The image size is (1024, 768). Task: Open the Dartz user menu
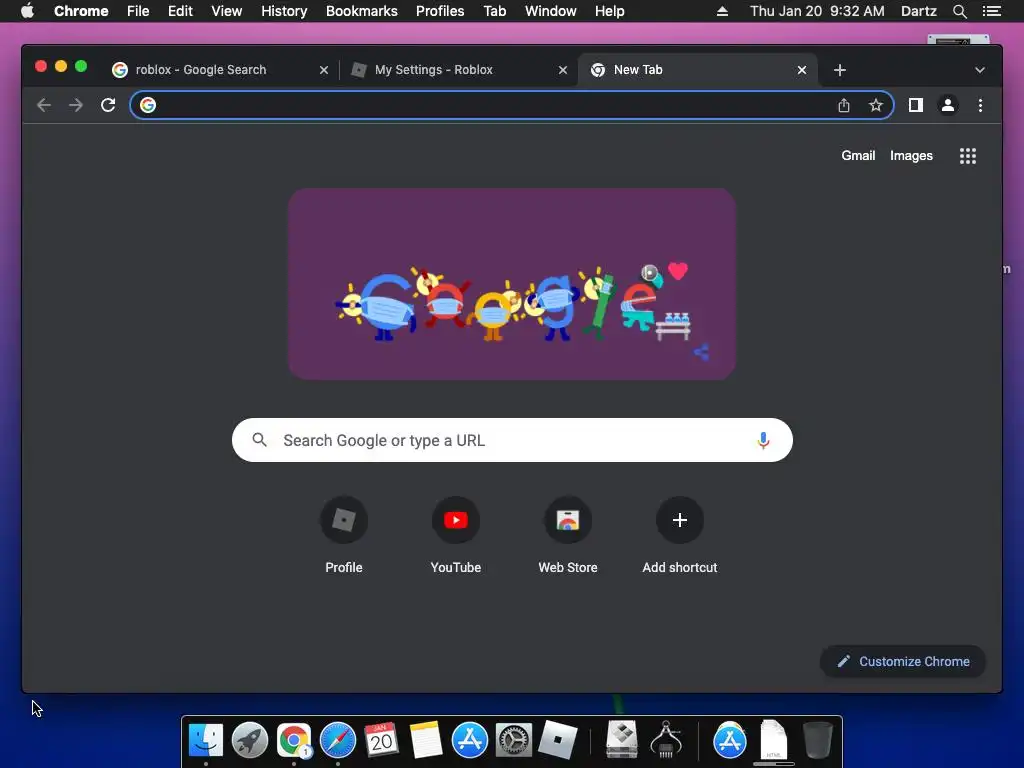(x=919, y=11)
